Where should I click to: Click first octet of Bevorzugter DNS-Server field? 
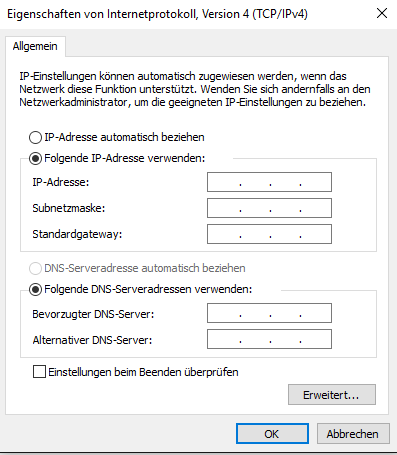click(224, 313)
